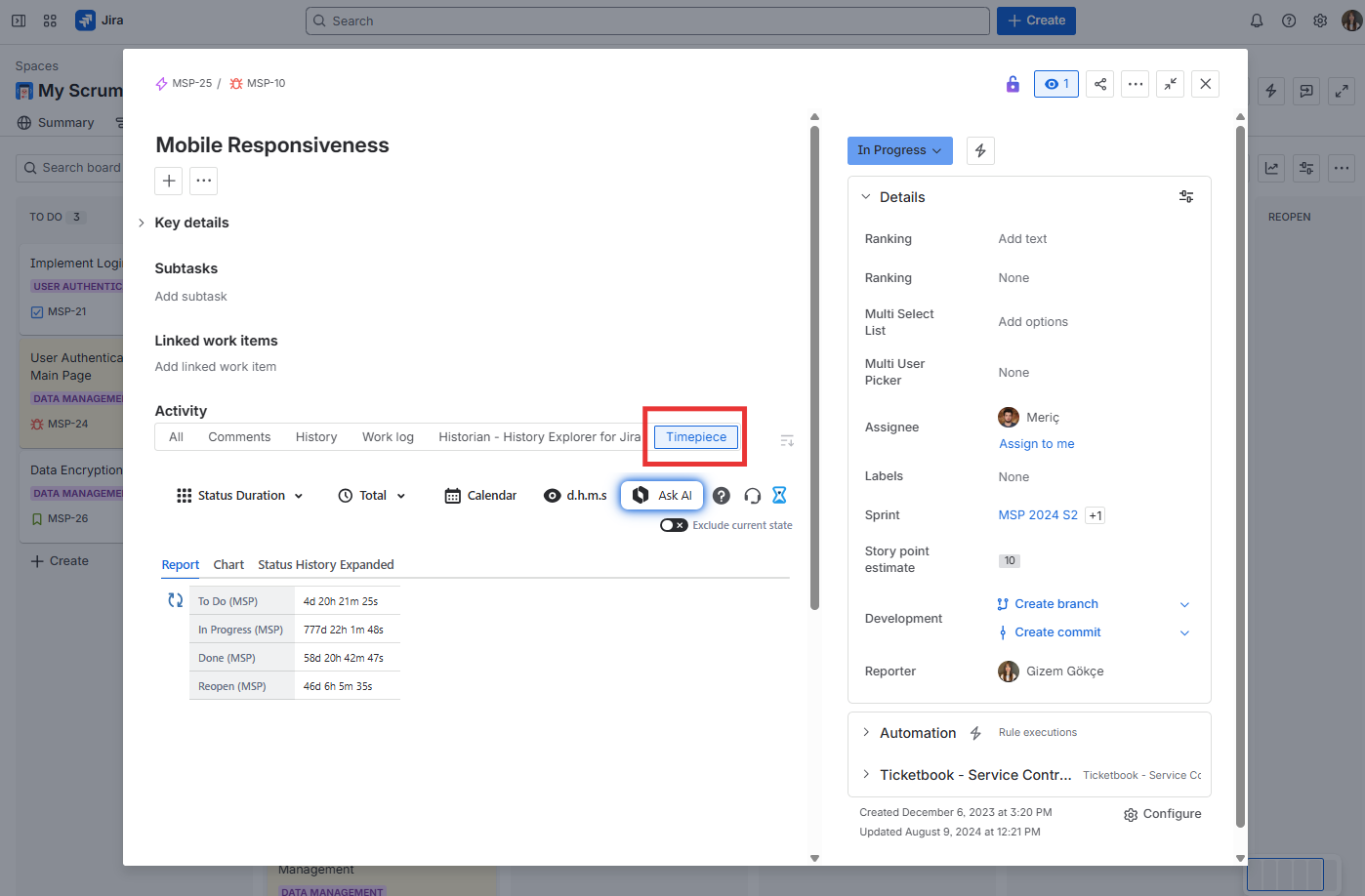Share this issue via share icon
This screenshot has height=896, width=1365.
click(x=1100, y=84)
